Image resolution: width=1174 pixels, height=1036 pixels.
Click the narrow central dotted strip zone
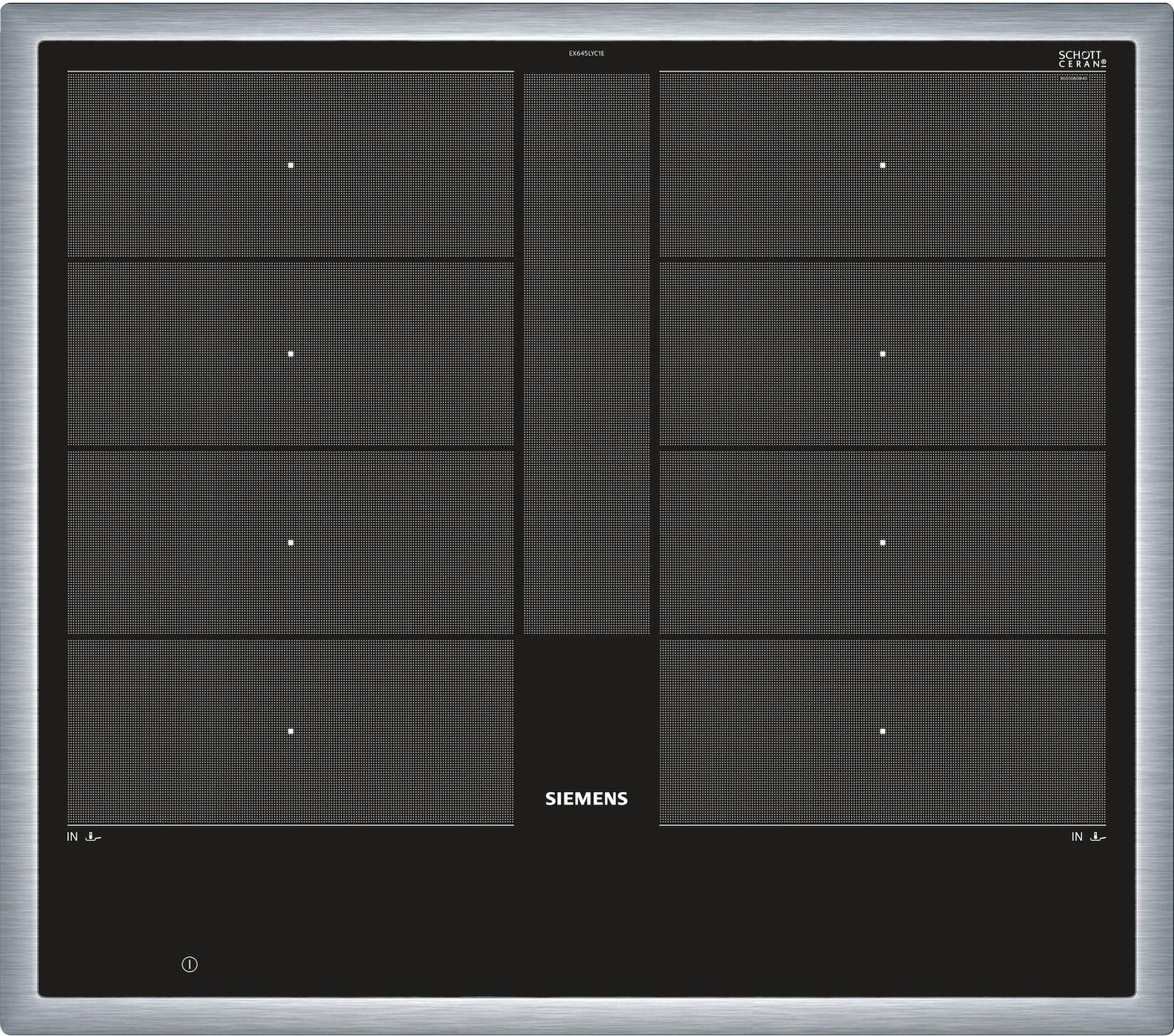(x=586, y=353)
